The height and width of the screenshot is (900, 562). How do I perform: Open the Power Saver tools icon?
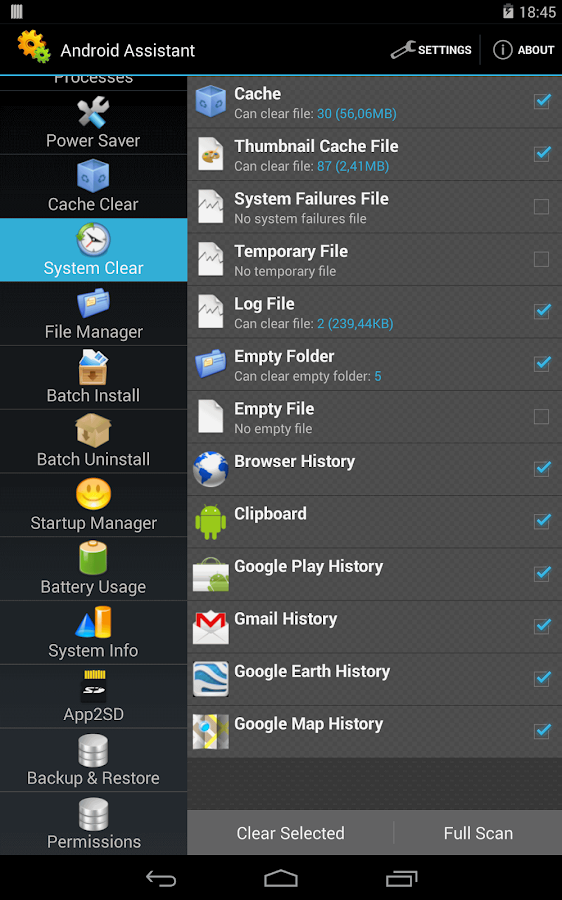pos(93,112)
